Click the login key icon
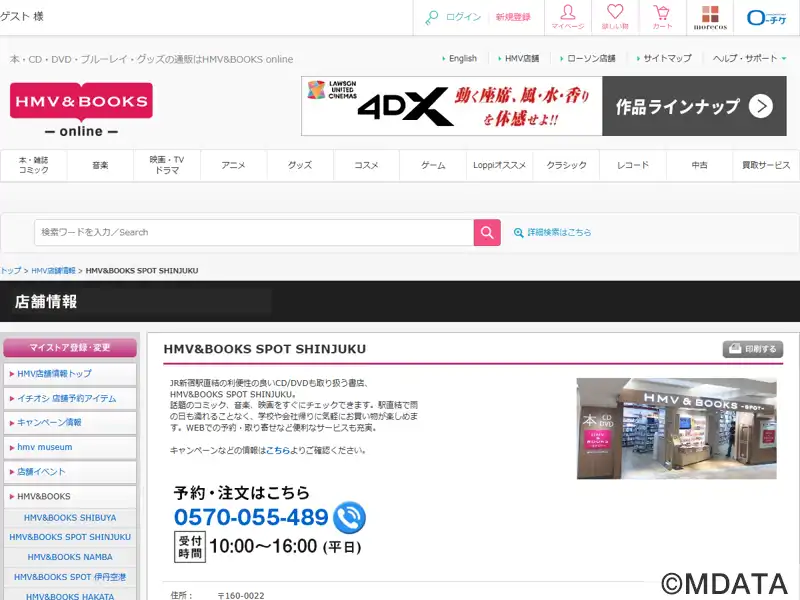The height and width of the screenshot is (600, 800). pyautogui.click(x=432, y=17)
